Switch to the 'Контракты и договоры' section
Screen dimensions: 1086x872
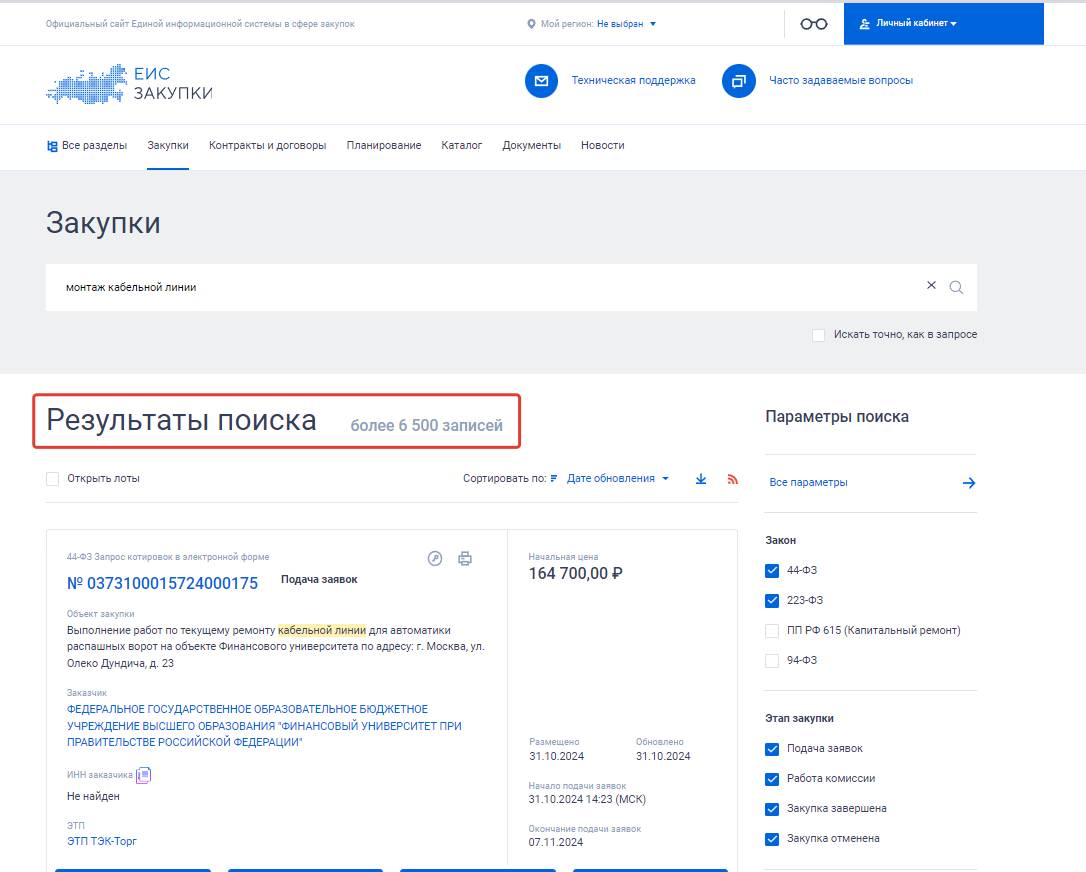(x=266, y=144)
